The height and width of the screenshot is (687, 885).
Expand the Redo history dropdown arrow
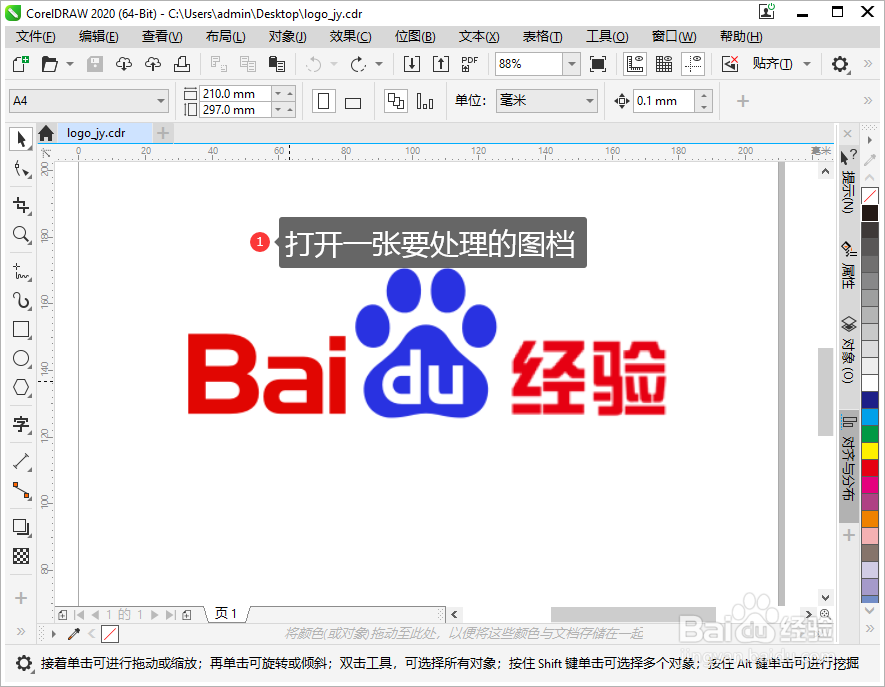pyautogui.click(x=379, y=64)
